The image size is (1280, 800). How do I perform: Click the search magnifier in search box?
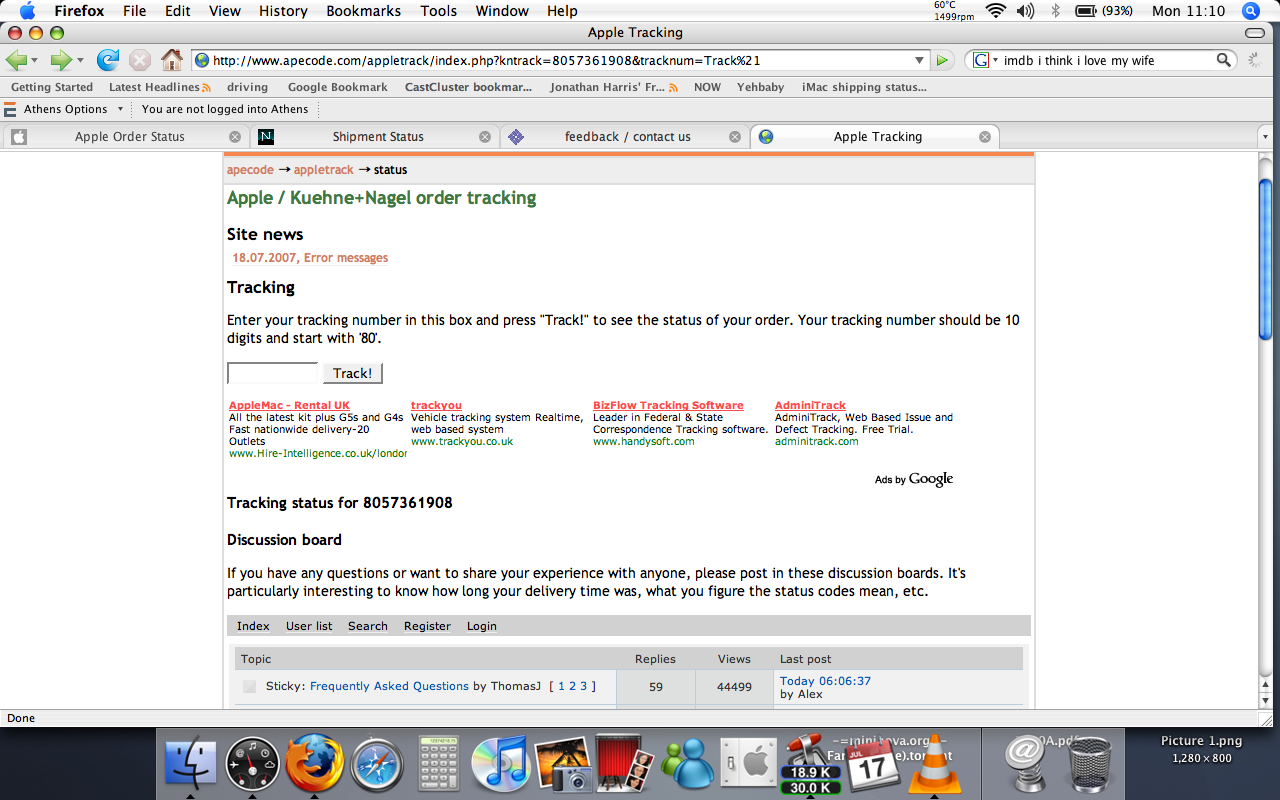[1224, 60]
